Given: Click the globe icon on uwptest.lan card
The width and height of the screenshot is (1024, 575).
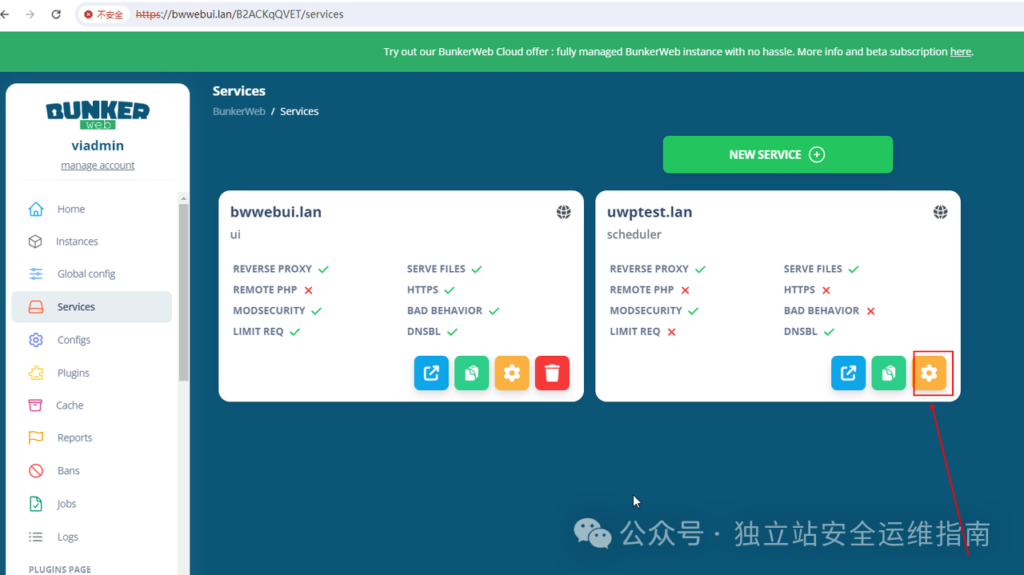Looking at the screenshot, I should click(x=940, y=212).
